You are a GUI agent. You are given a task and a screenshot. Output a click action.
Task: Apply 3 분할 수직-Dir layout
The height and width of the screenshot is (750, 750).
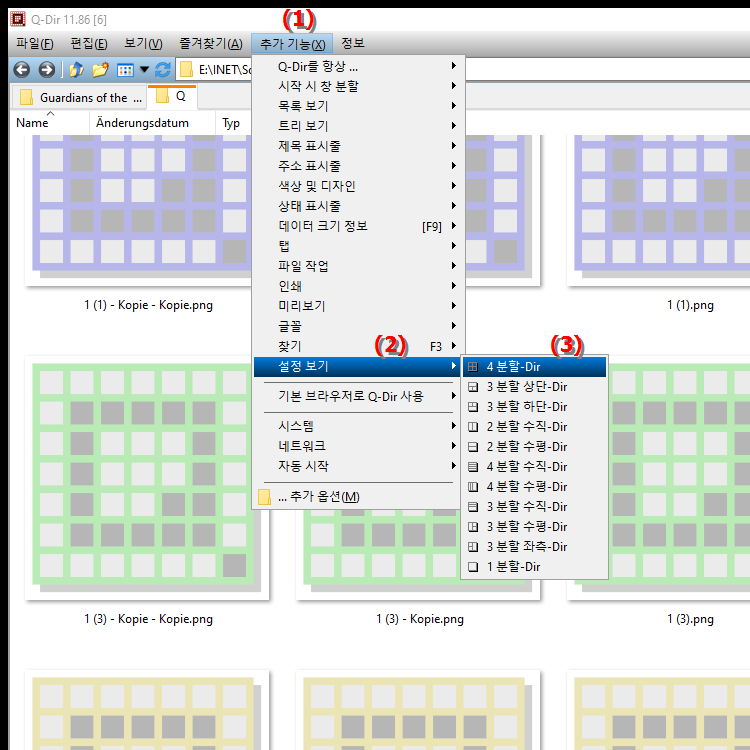[x=534, y=507]
